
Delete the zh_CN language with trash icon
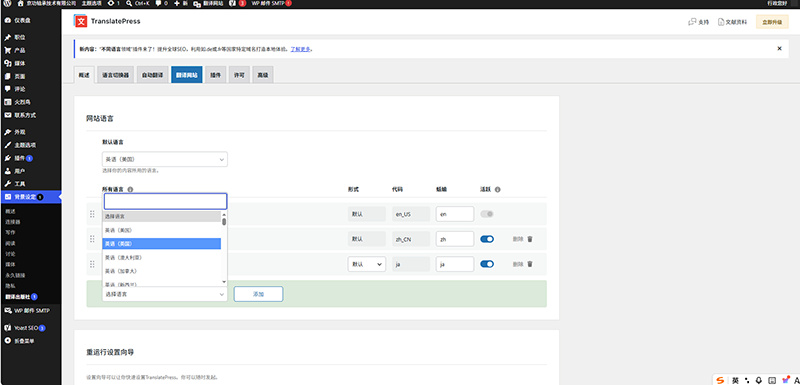pos(530,239)
